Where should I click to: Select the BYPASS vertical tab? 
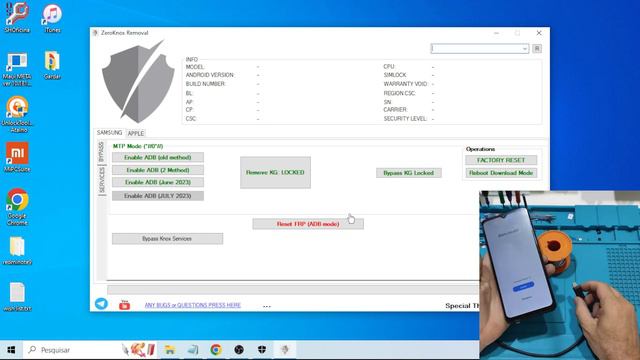coord(102,152)
